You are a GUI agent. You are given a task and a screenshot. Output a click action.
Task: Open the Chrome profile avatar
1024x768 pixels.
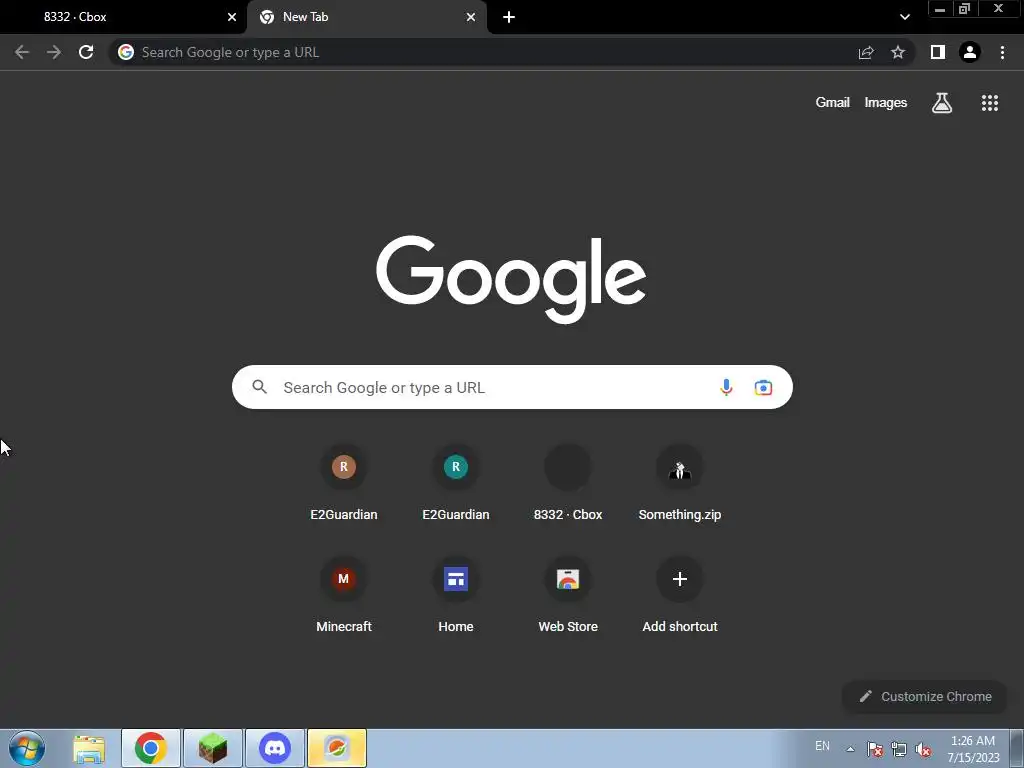click(970, 52)
